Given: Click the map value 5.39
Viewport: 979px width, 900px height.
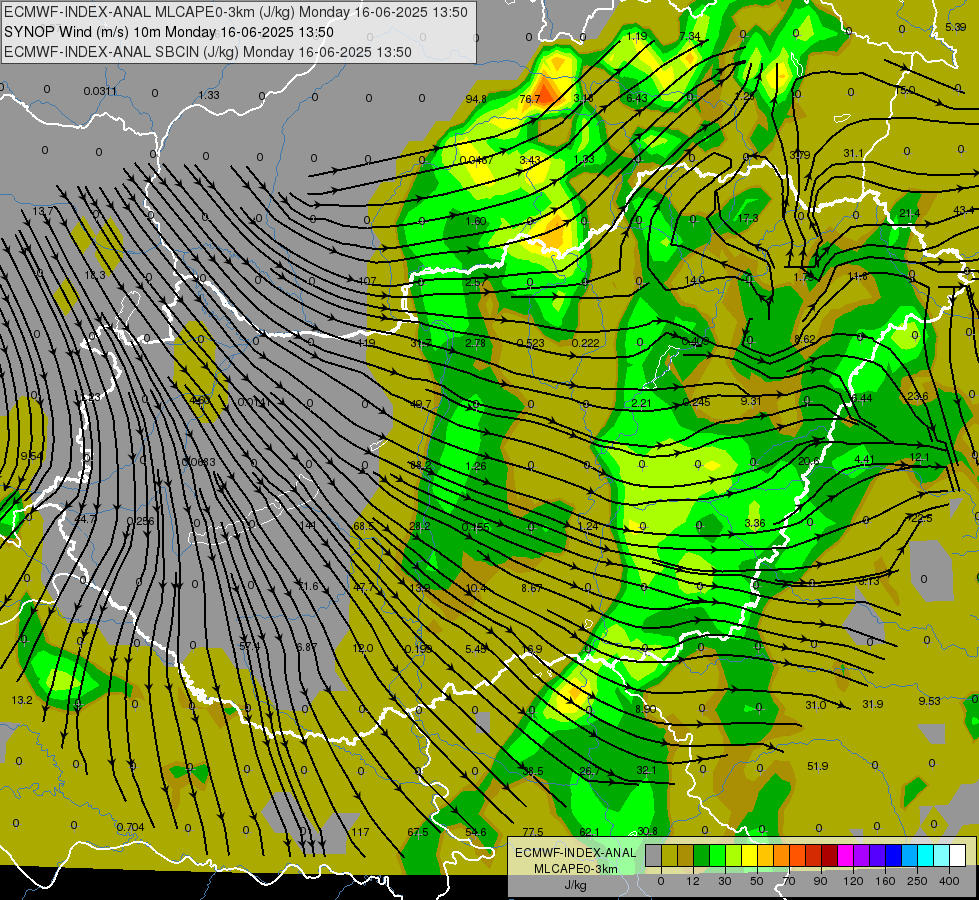Looking at the screenshot, I should (955, 27).
